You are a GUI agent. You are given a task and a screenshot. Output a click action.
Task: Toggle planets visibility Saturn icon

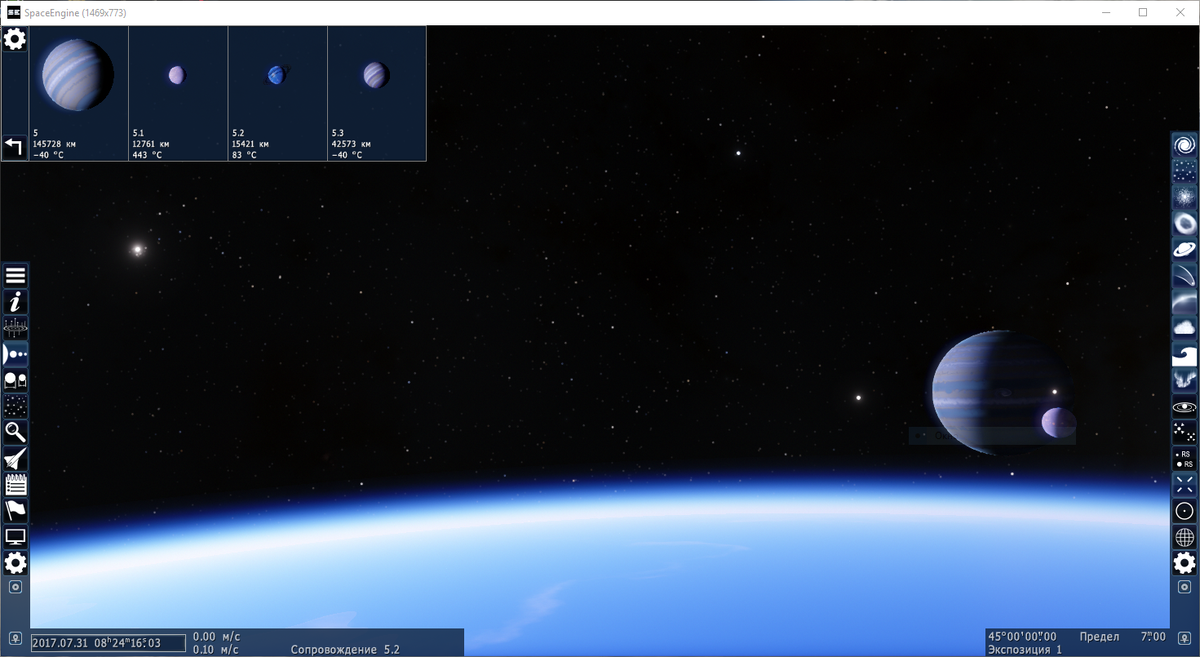tap(1185, 249)
